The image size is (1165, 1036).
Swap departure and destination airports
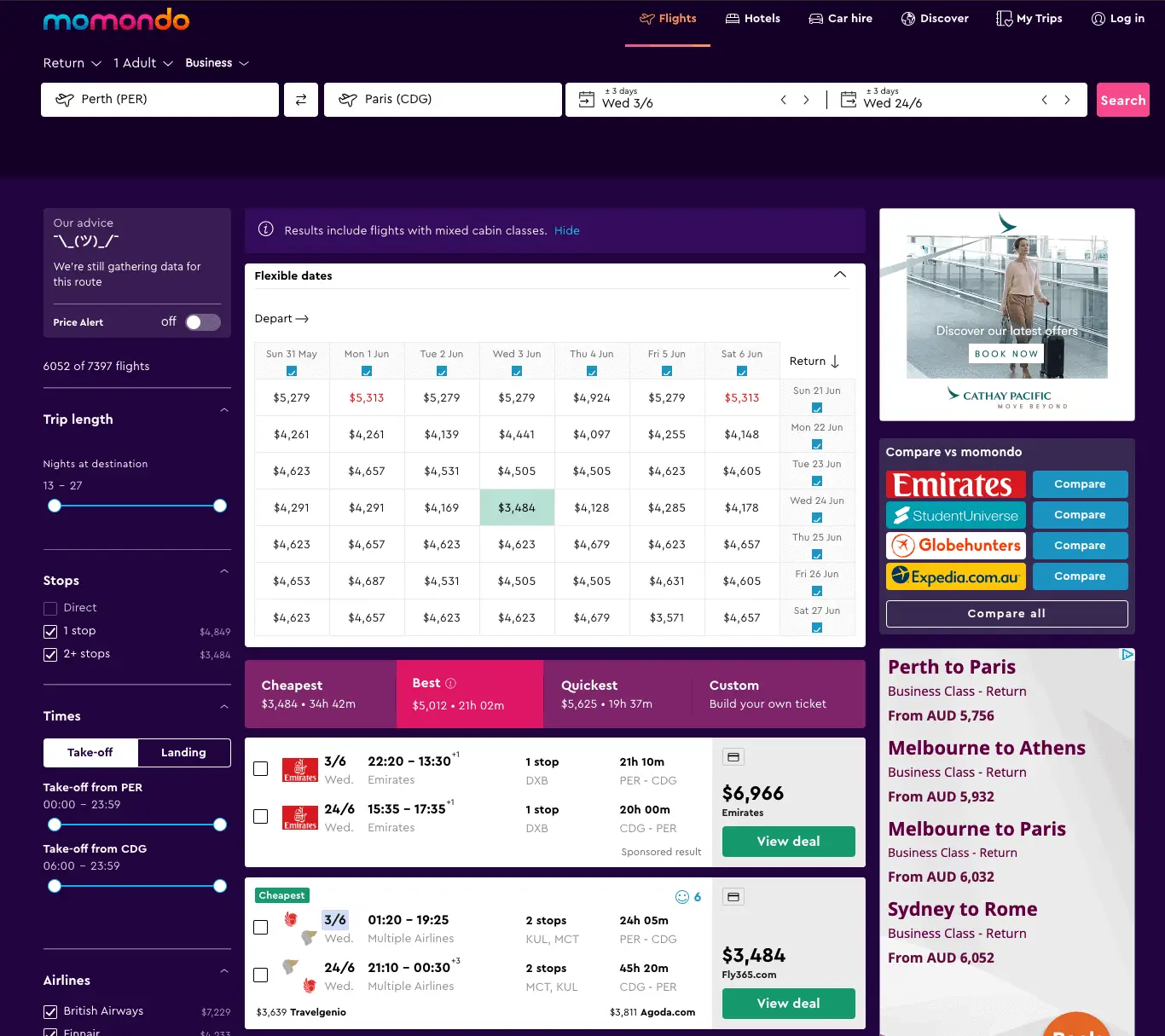pos(300,99)
